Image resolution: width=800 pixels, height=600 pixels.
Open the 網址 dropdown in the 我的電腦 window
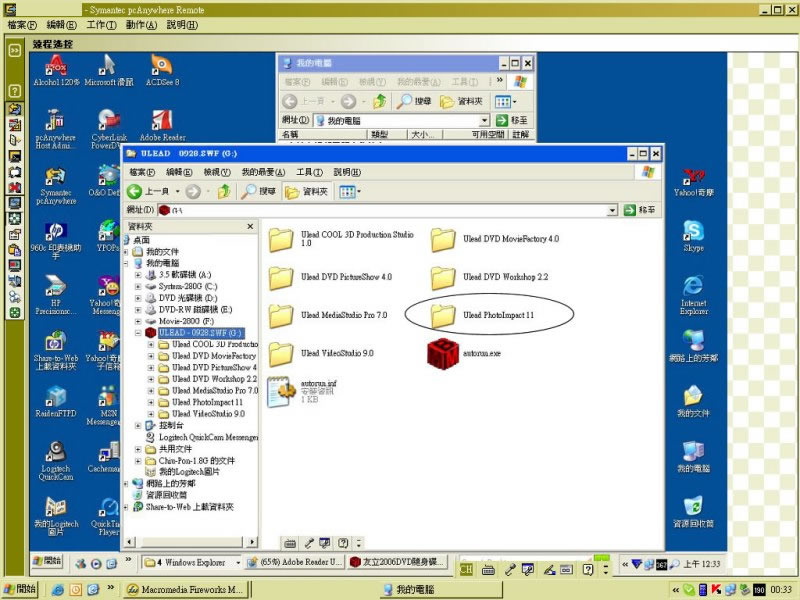tap(484, 120)
